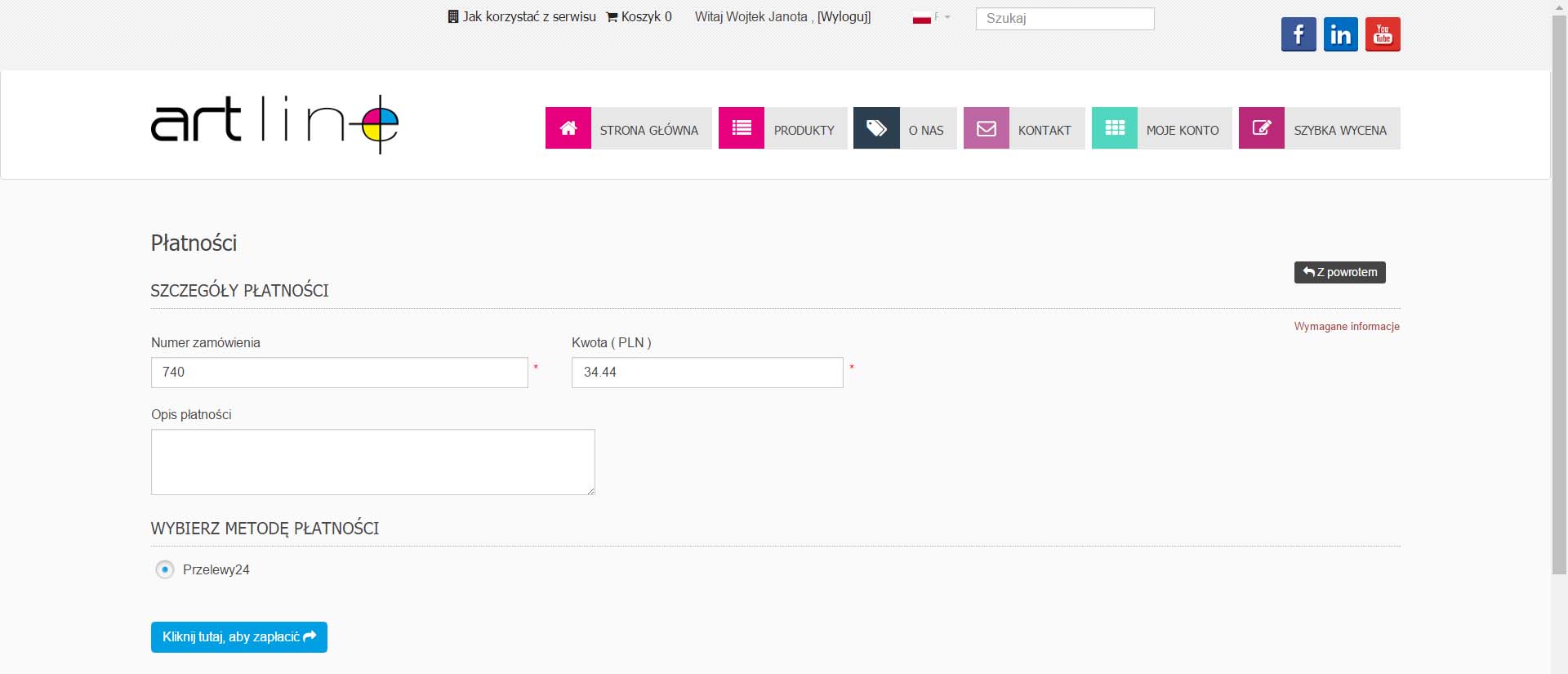Focus the Numer zamówienia input field

pos(339,373)
